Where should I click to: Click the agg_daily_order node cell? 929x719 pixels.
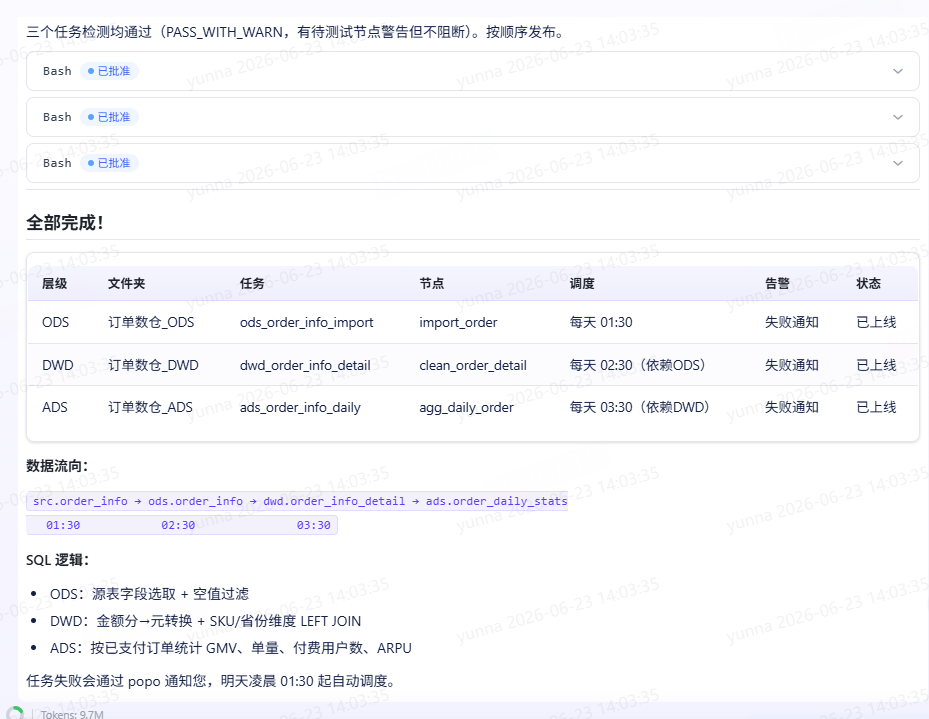tap(466, 407)
